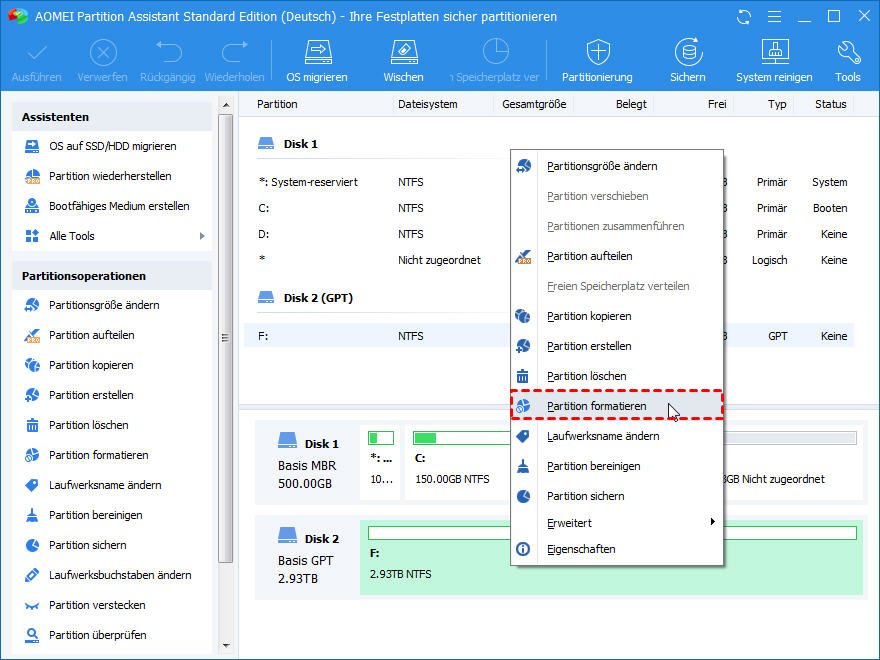The width and height of the screenshot is (880, 660).
Task: Choose Partition löschen in context menu
Action: (x=616, y=376)
